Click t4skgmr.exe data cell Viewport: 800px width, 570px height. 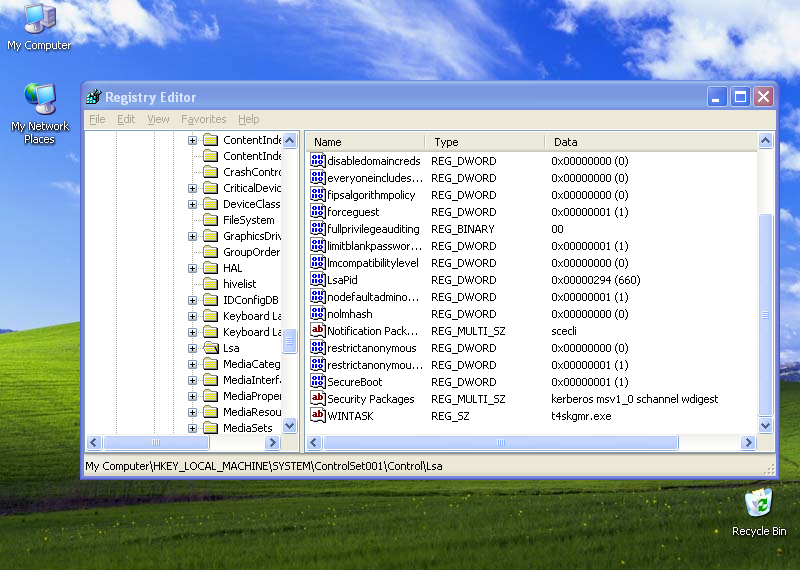pos(581,416)
